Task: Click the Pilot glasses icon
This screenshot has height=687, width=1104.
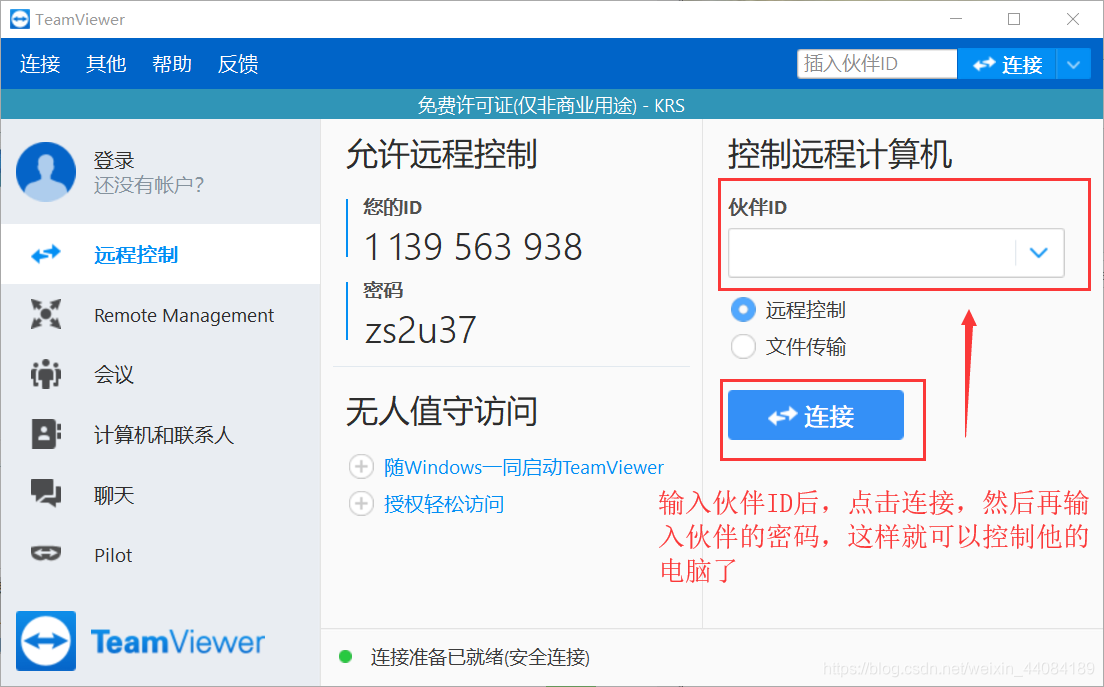Action: click(46, 553)
